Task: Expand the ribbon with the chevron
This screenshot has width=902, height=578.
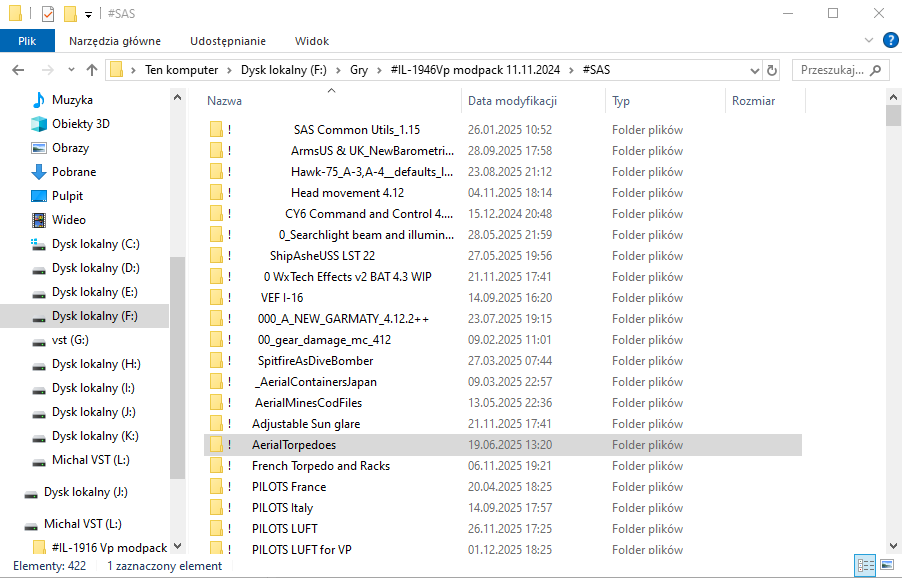Action: point(869,40)
